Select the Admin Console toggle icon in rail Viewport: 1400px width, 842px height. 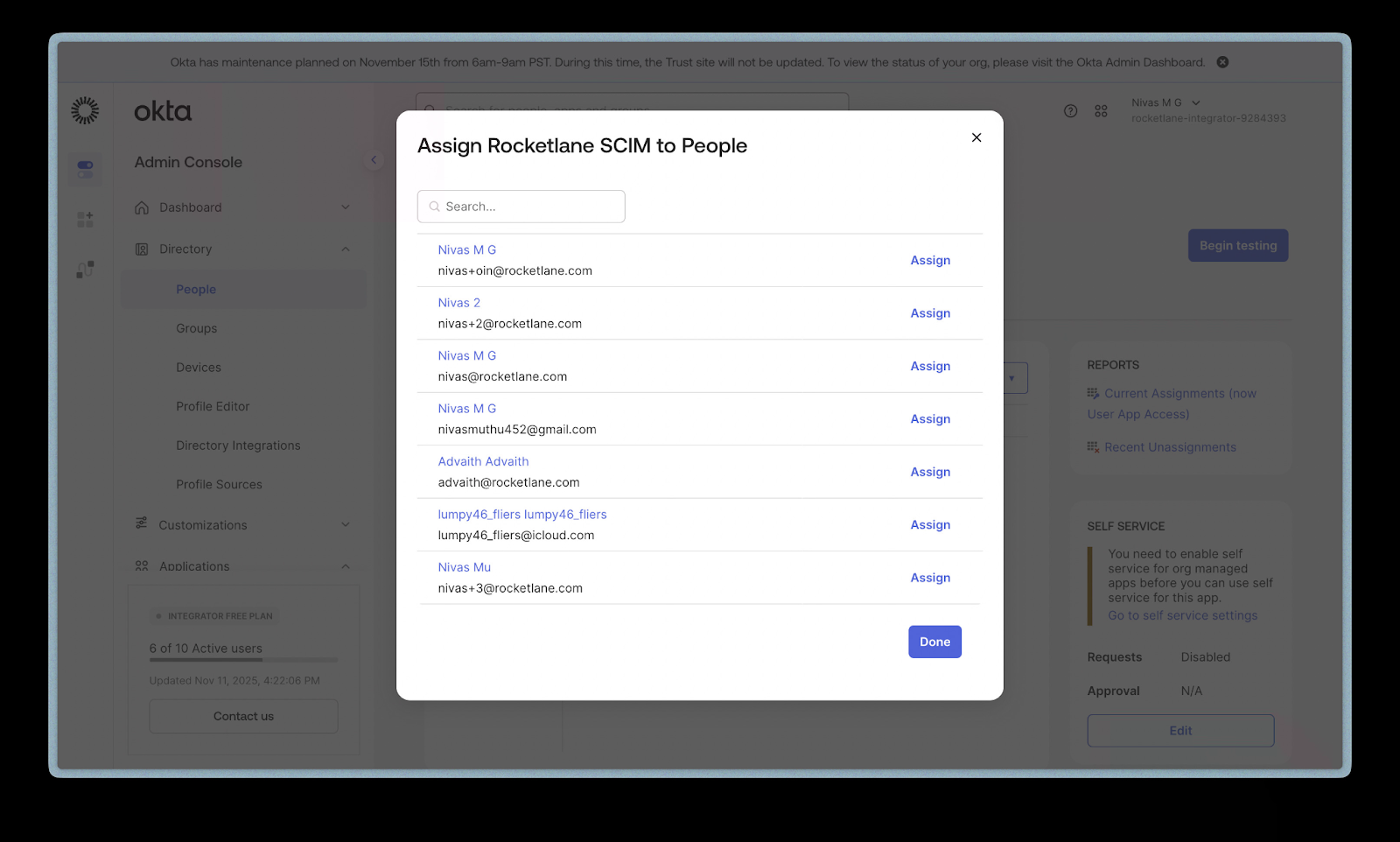[85, 169]
